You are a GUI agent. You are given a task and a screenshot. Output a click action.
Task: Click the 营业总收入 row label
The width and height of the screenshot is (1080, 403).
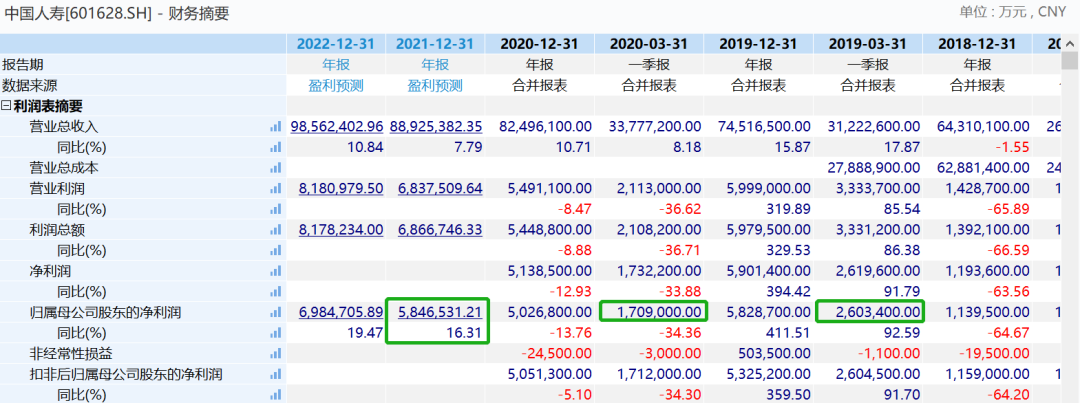[64, 127]
